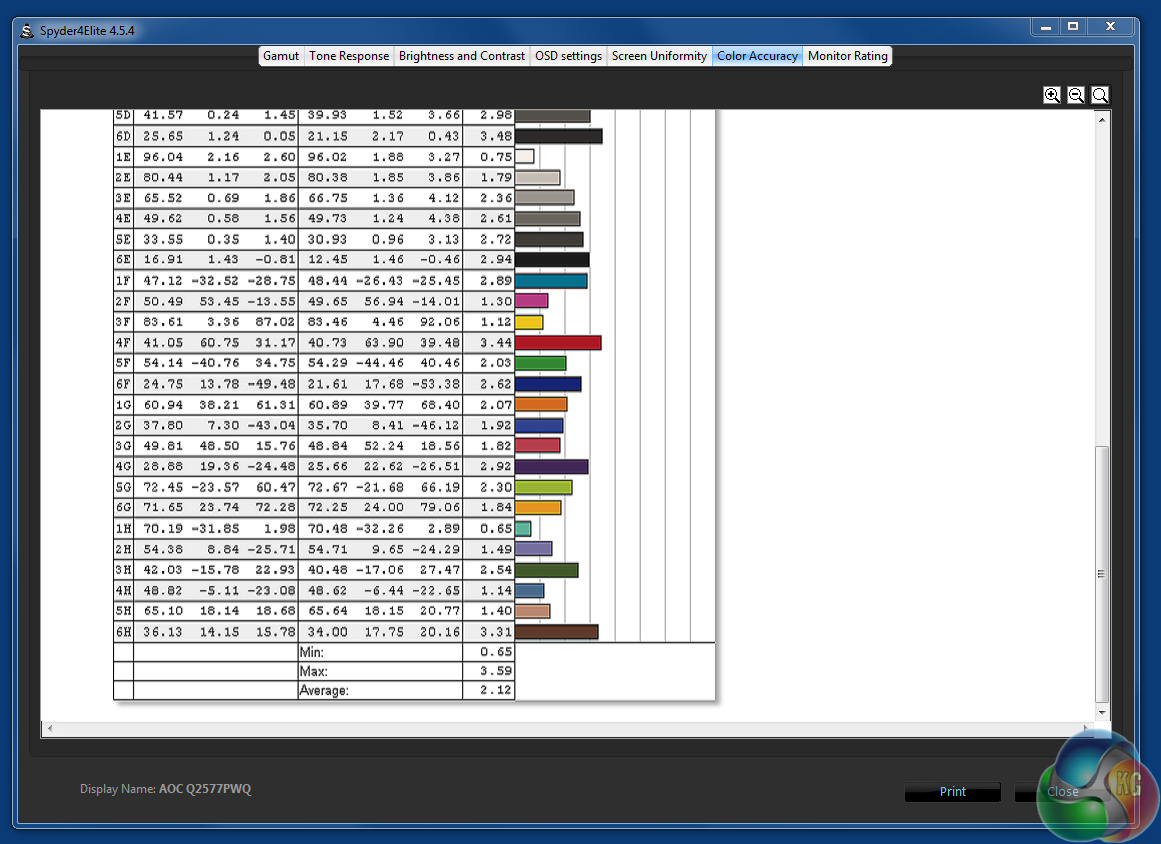Screen dimensions: 1161x844
Task: Click the value 96.04 in row 1E
Action: [x=162, y=157]
